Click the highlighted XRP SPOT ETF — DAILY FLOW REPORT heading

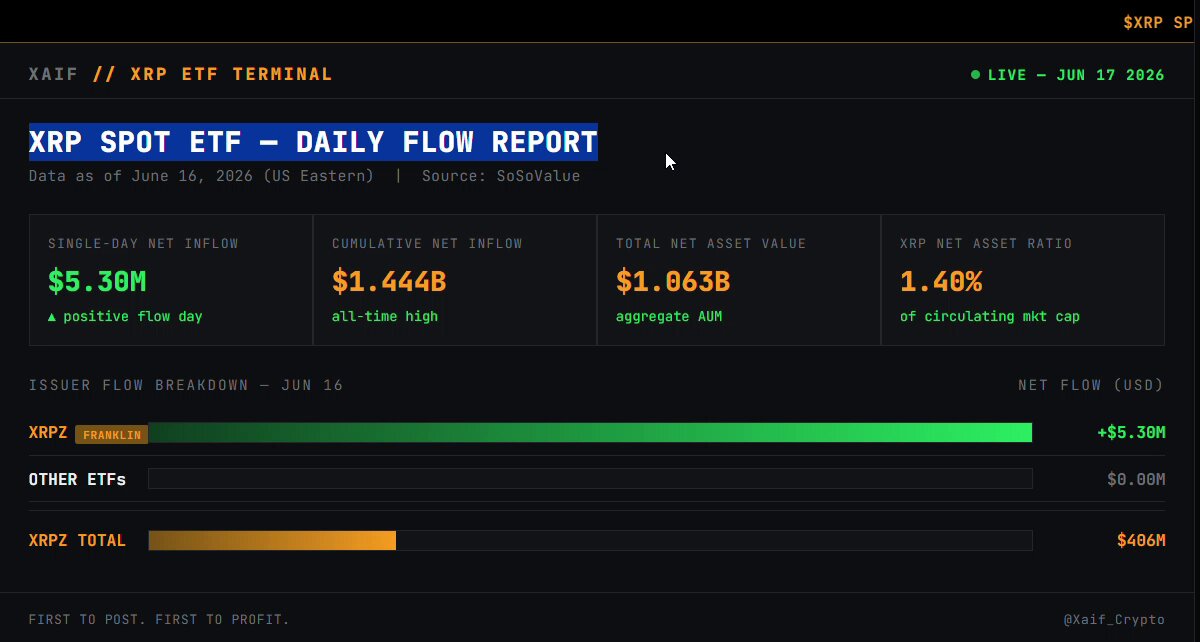(x=313, y=142)
